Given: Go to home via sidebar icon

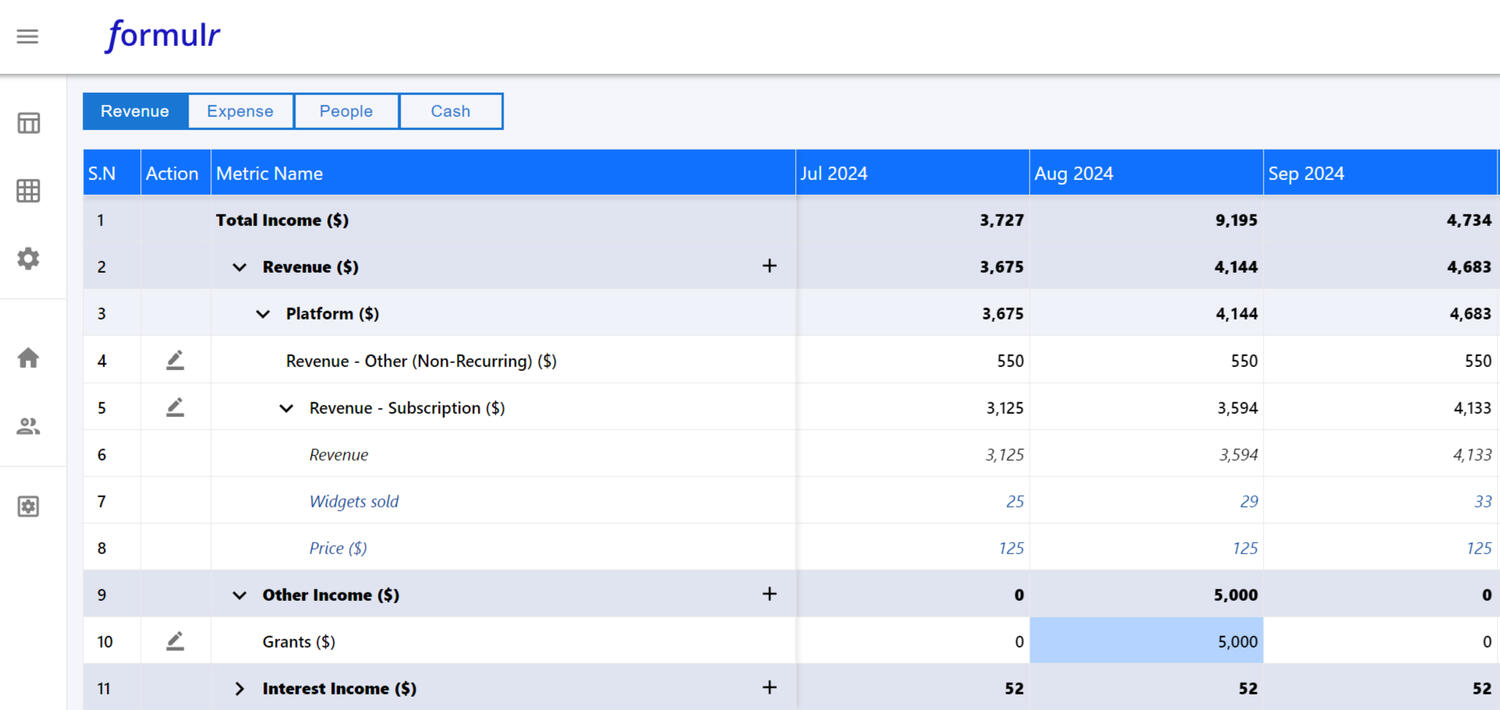Looking at the screenshot, I should click(28, 358).
